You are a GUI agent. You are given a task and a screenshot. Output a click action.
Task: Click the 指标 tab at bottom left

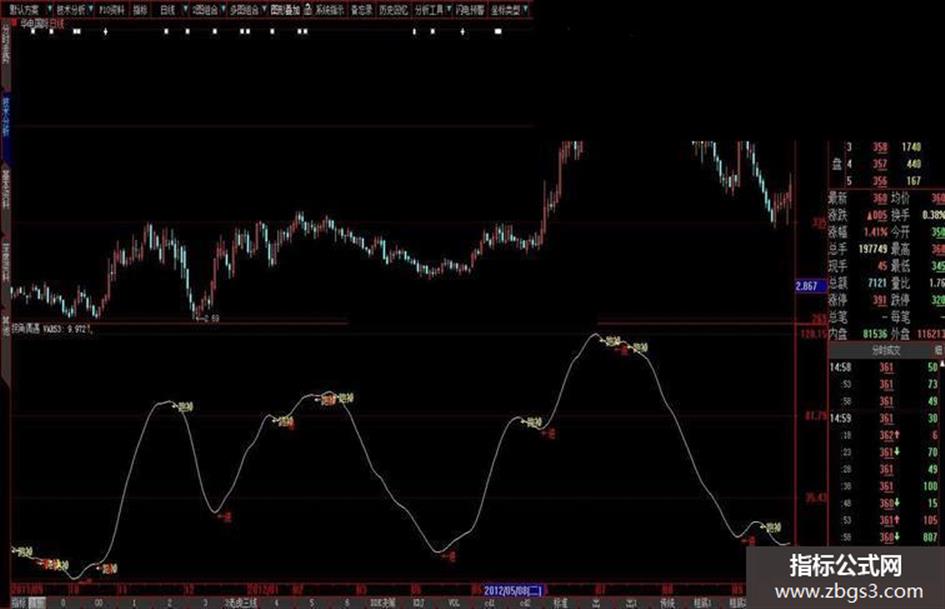tap(19, 602)
